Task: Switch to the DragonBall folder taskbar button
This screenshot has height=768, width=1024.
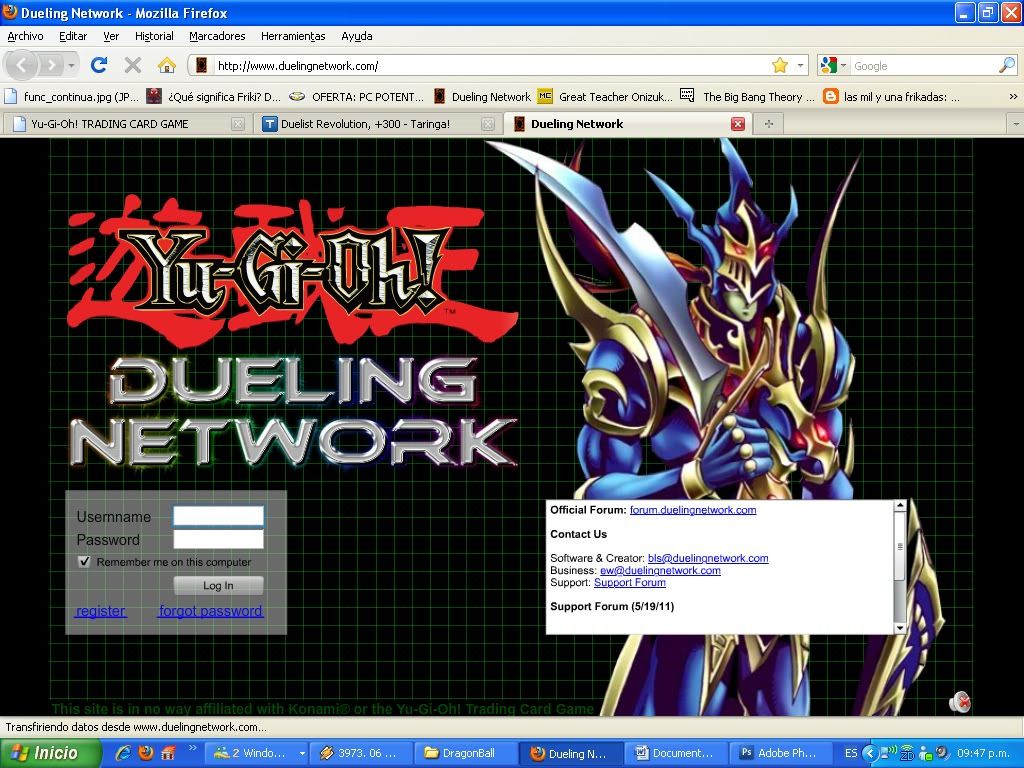Action: point(466,753)
